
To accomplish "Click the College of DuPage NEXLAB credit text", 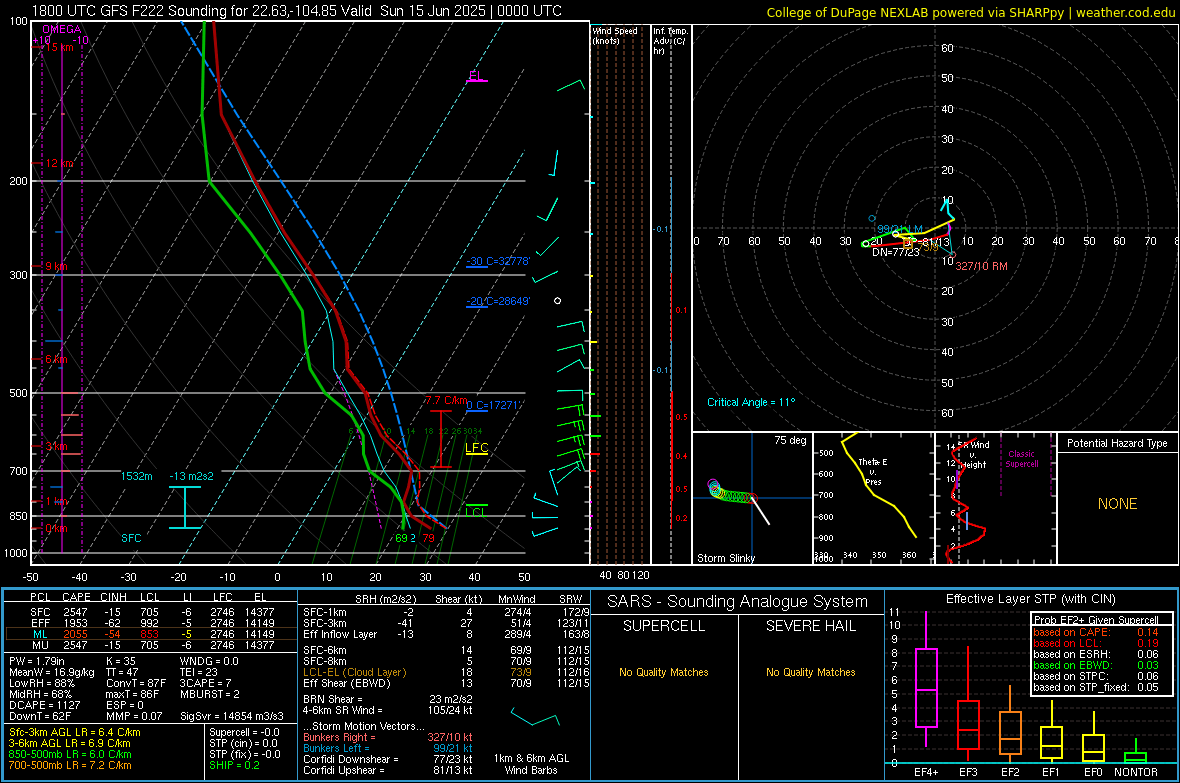I will tap(971, 12).
